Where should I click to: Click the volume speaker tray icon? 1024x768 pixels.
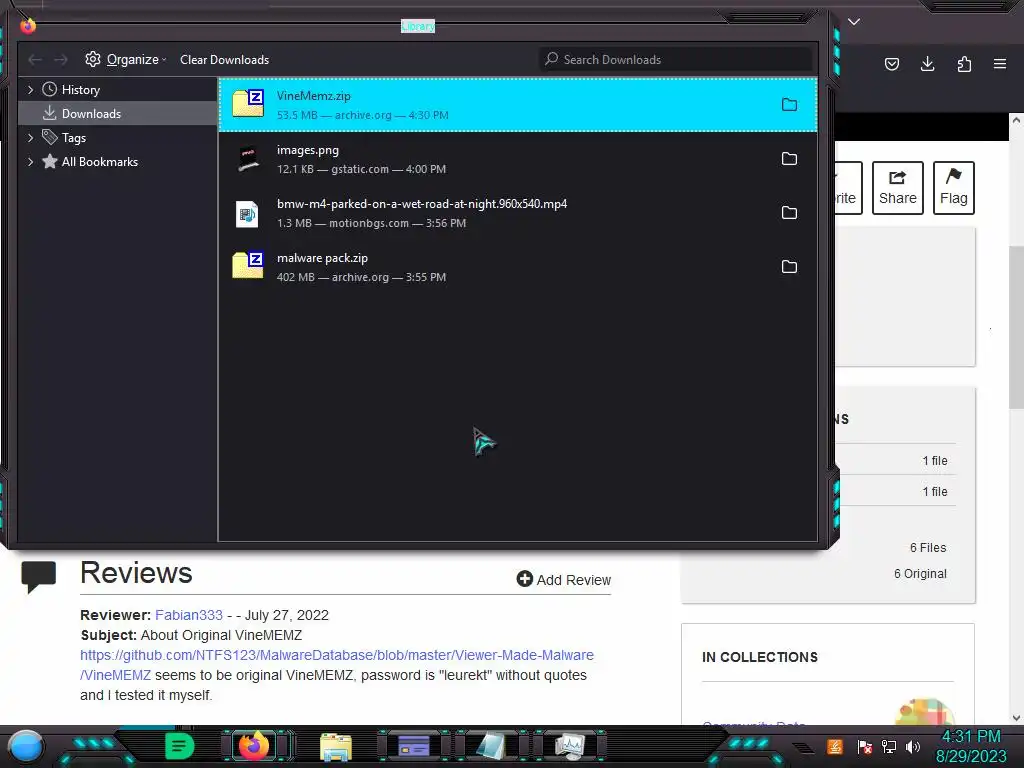(913, 747)
